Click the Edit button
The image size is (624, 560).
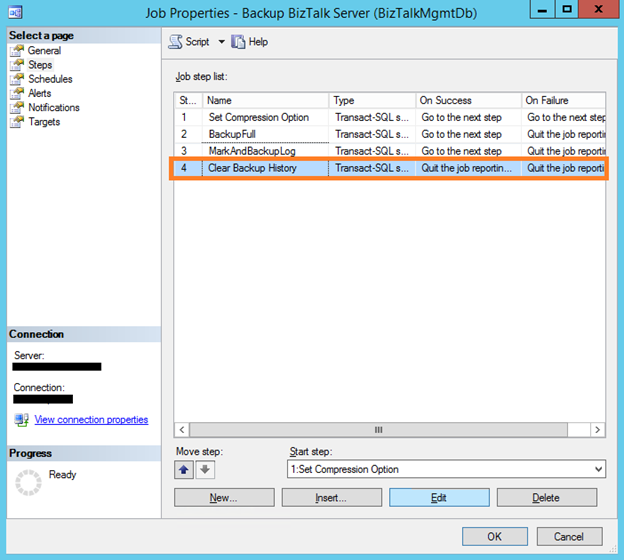(439, 498)
